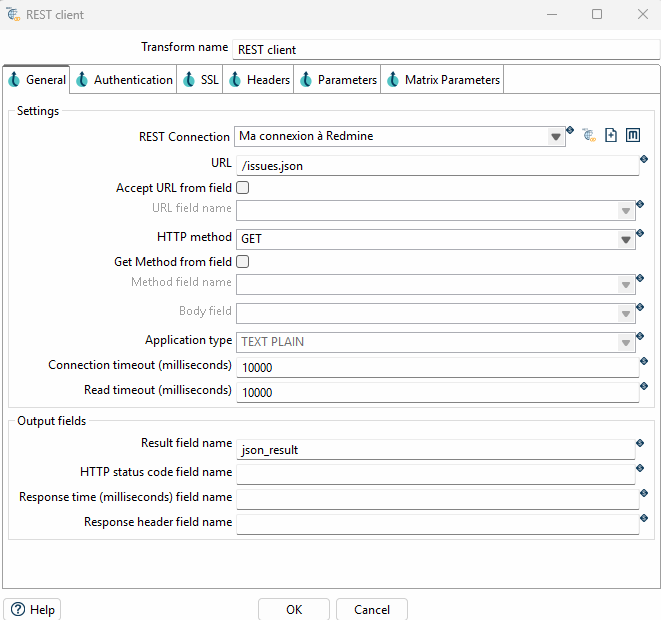Viewport: 661px width, 620px height.
Task: Switch to the Authentication tab
Action: pos(124,79)
